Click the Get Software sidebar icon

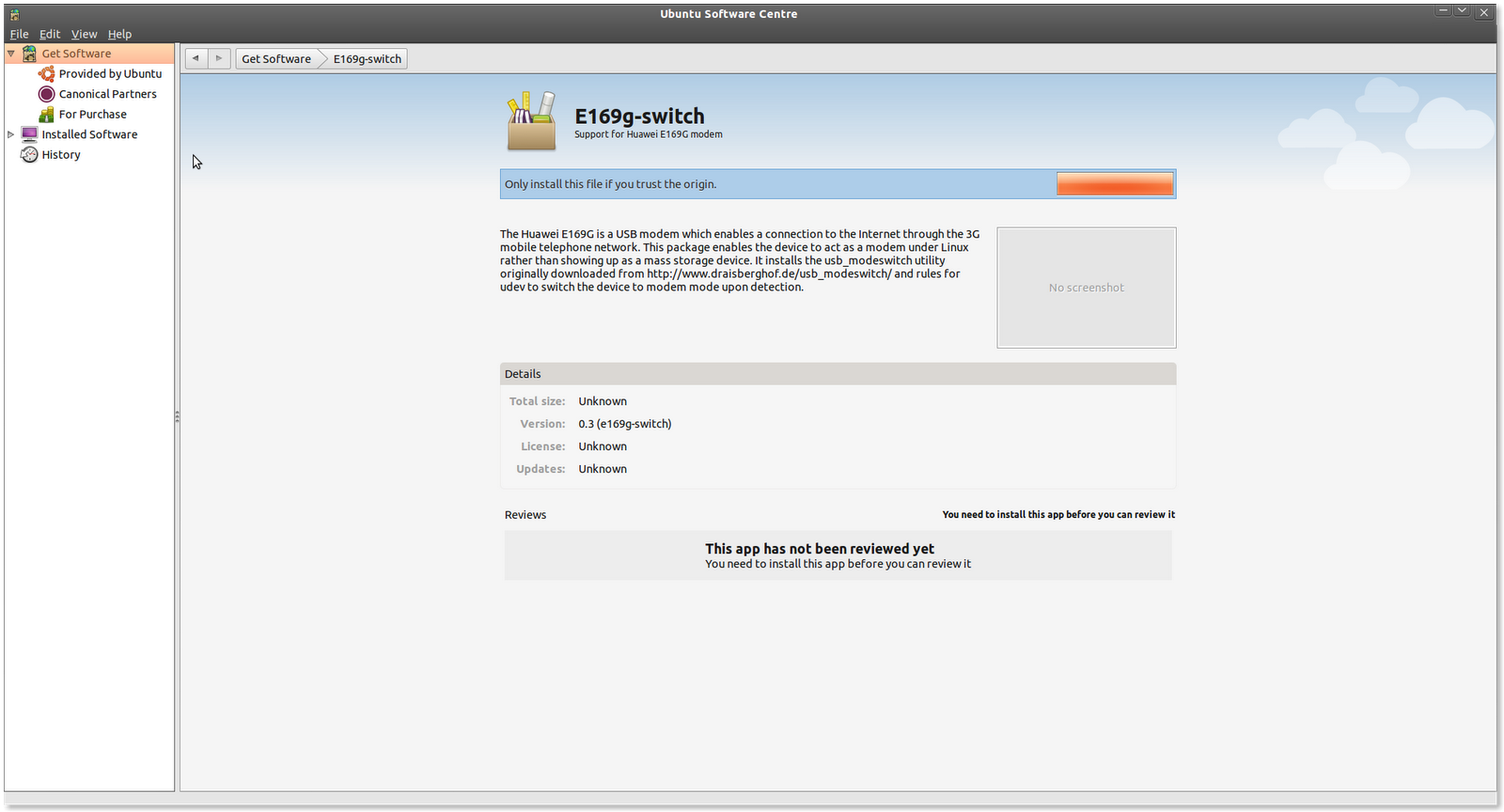click(x=29, y=54)
